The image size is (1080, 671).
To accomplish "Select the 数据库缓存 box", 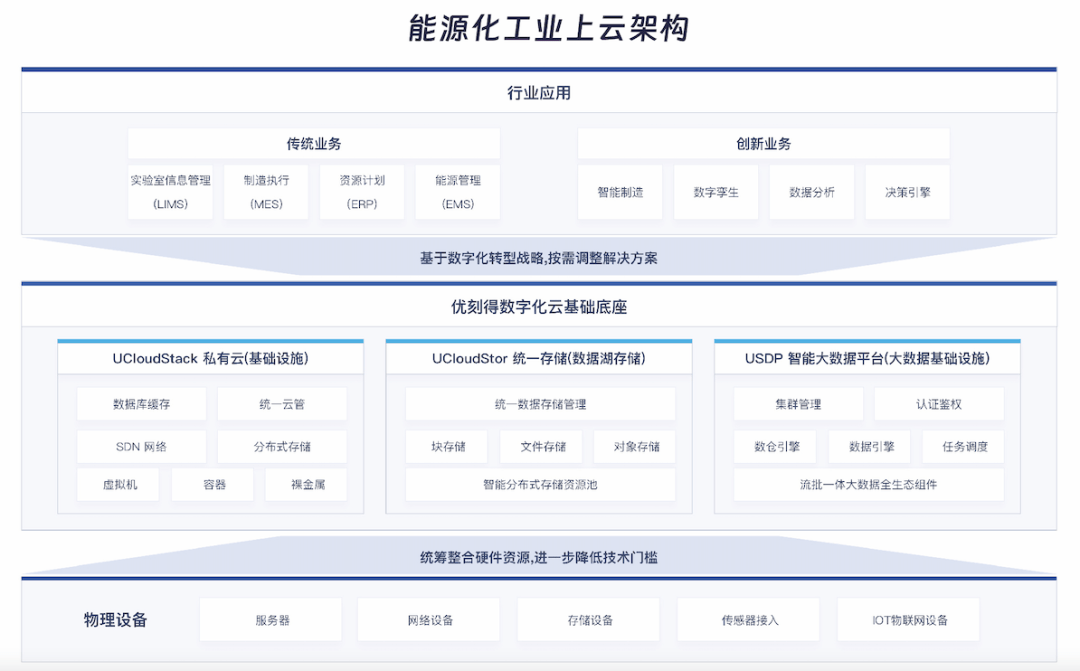I will (x=141, y=404).
